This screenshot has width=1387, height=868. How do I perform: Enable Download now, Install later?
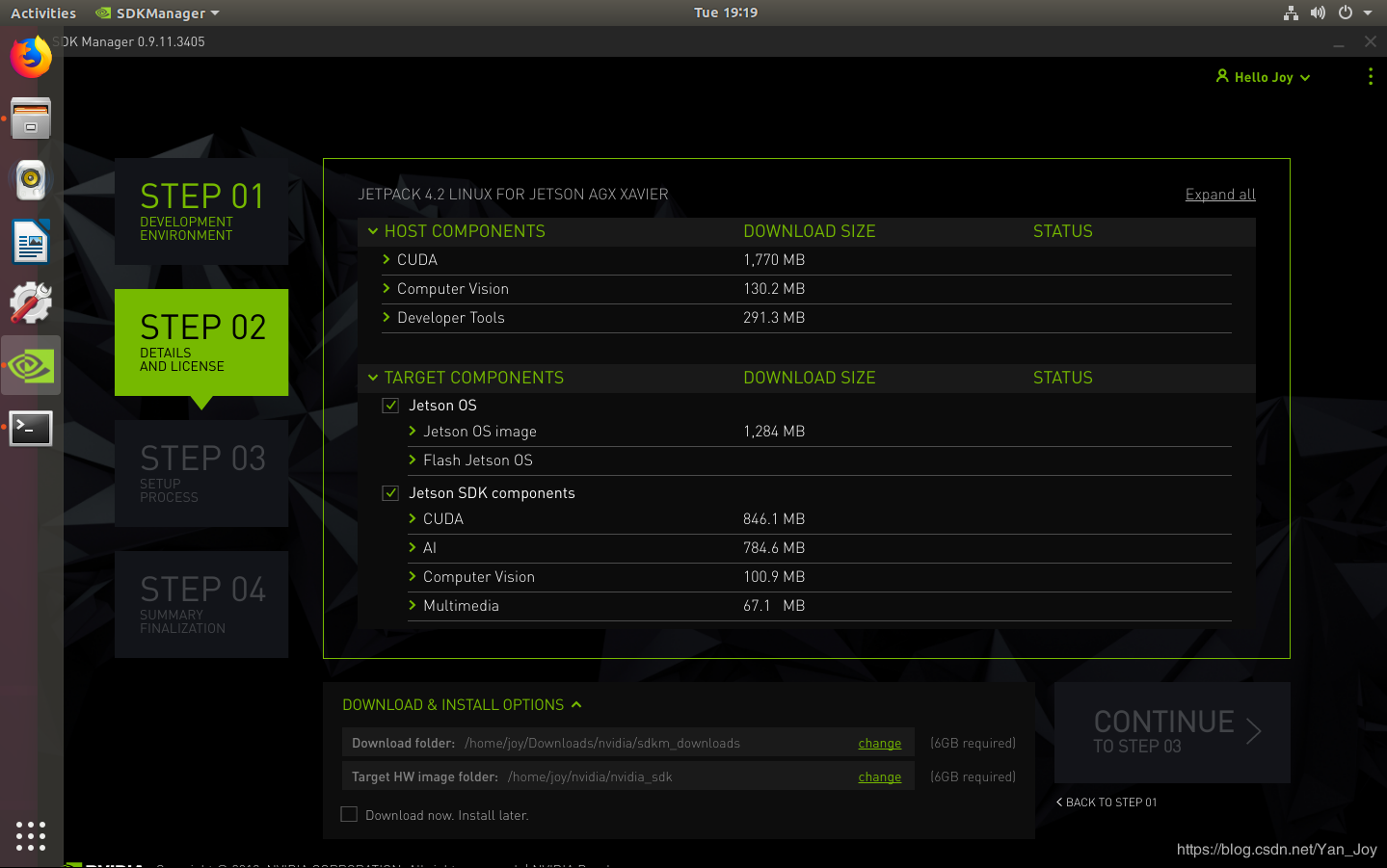coord(349,814)
